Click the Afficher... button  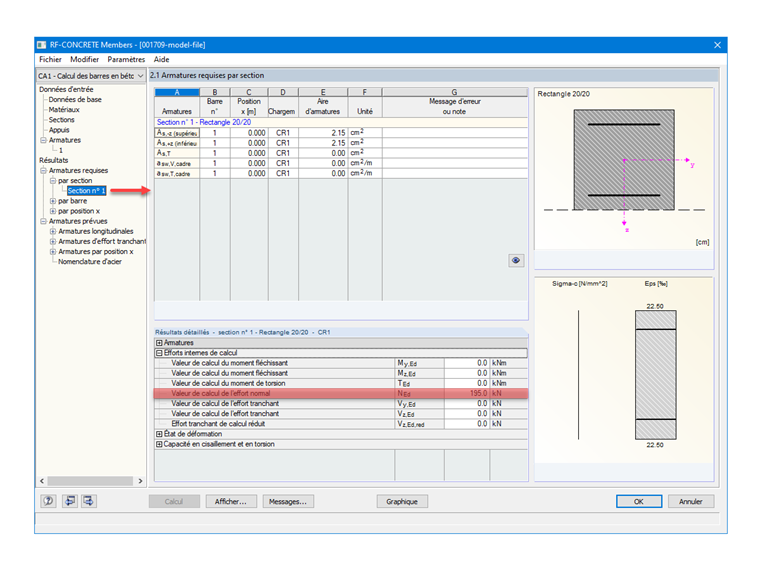click(231, 502)
